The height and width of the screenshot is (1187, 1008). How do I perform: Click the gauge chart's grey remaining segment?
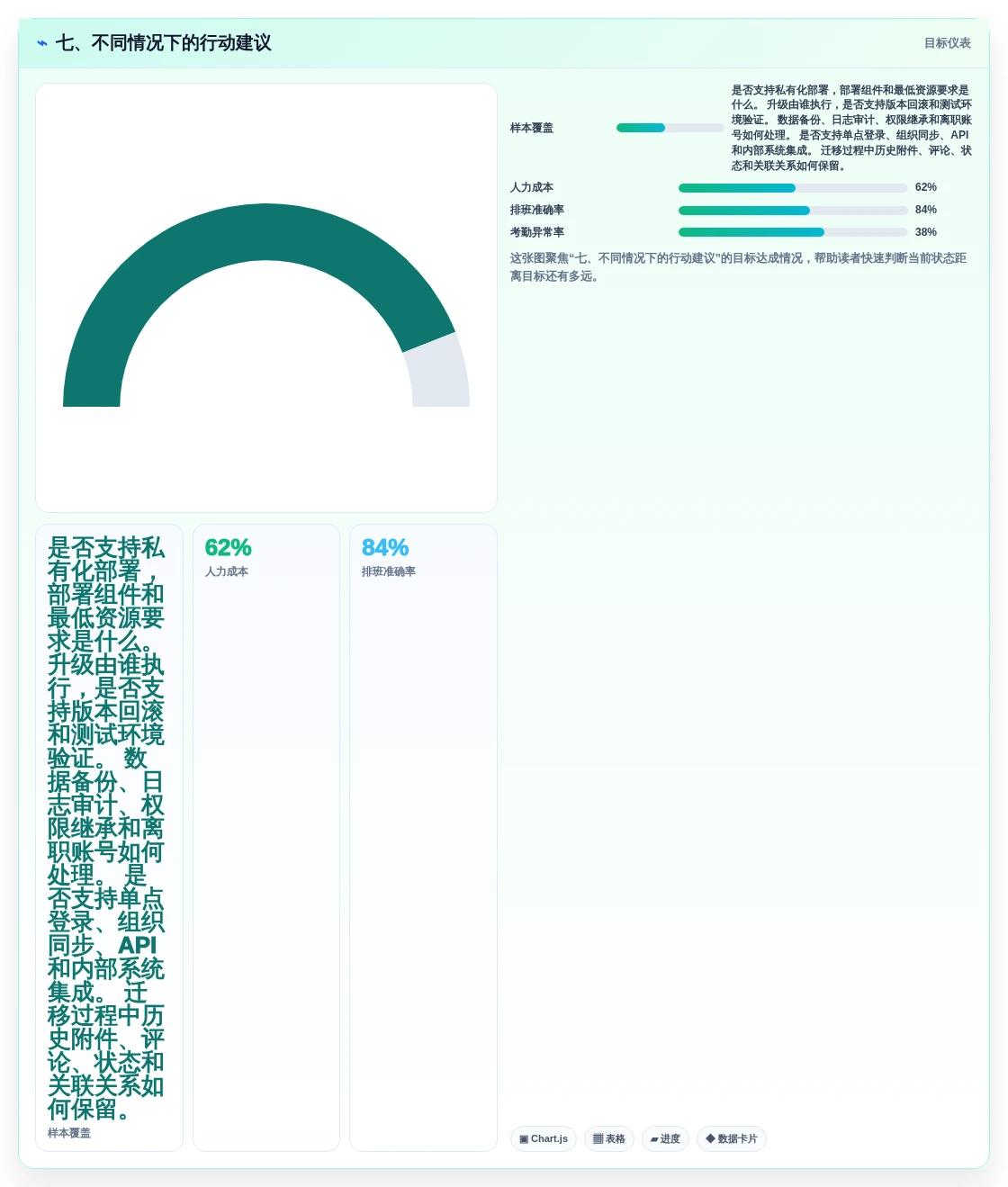click(441, 373)
